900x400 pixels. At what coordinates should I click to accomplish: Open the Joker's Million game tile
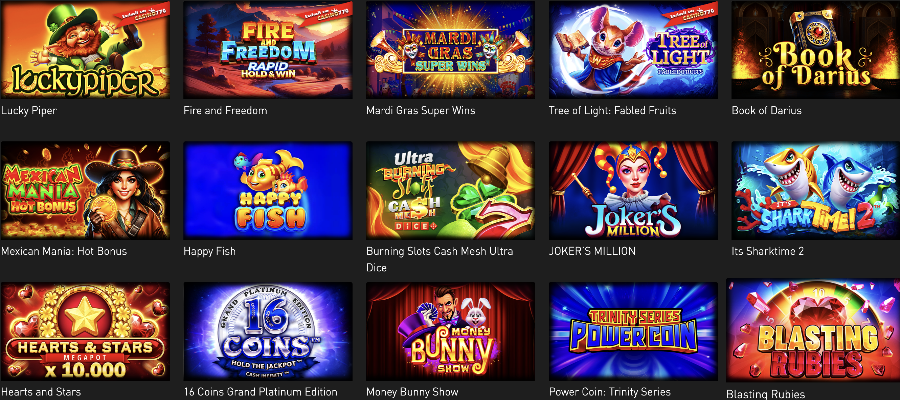[633, 191]
